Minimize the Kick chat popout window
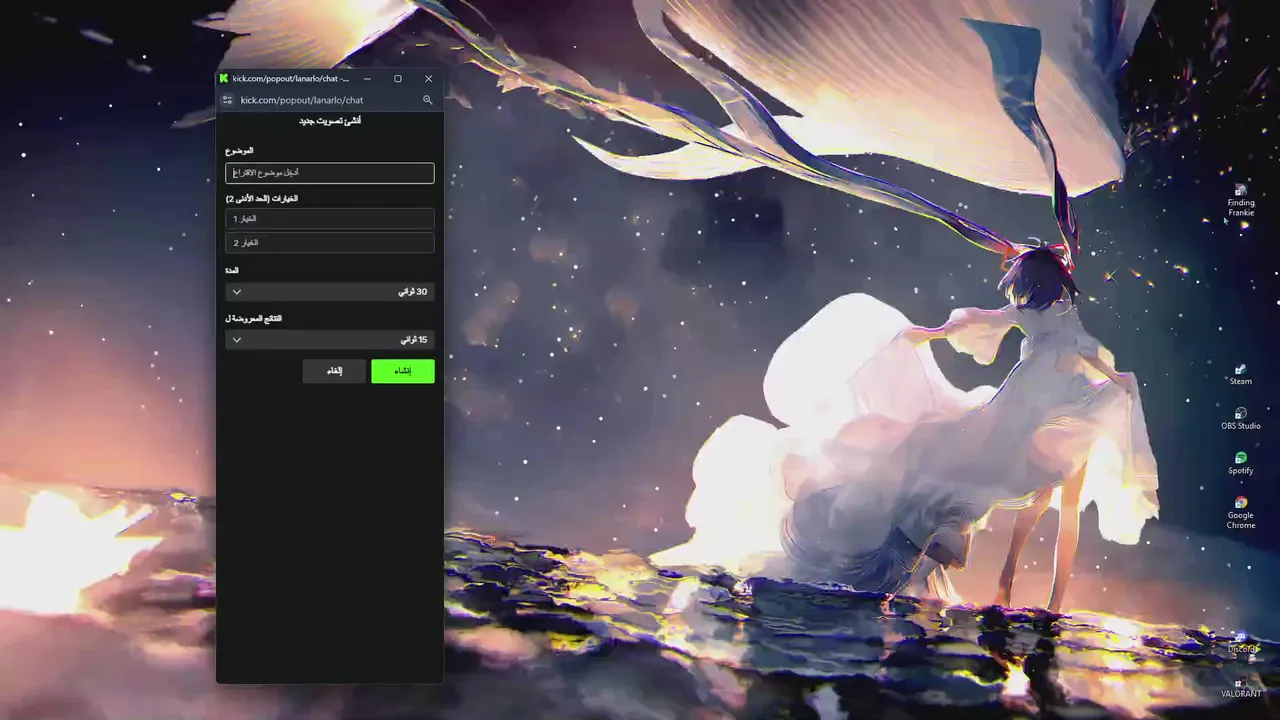The image size is (1280, 720). 367,78
